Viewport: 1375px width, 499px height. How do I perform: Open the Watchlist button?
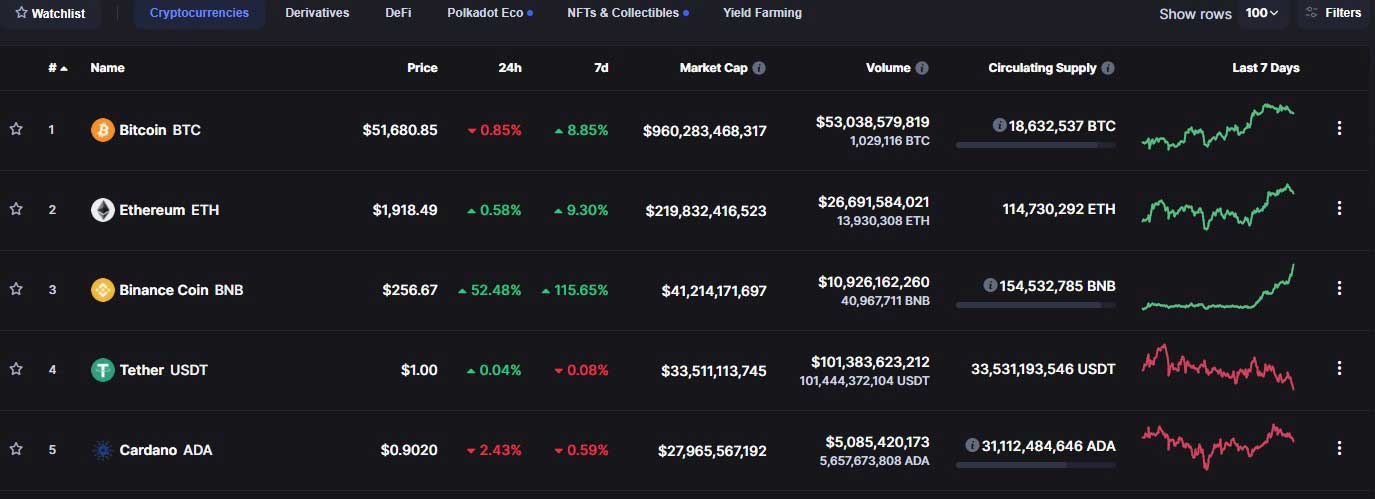coord(50,14)
